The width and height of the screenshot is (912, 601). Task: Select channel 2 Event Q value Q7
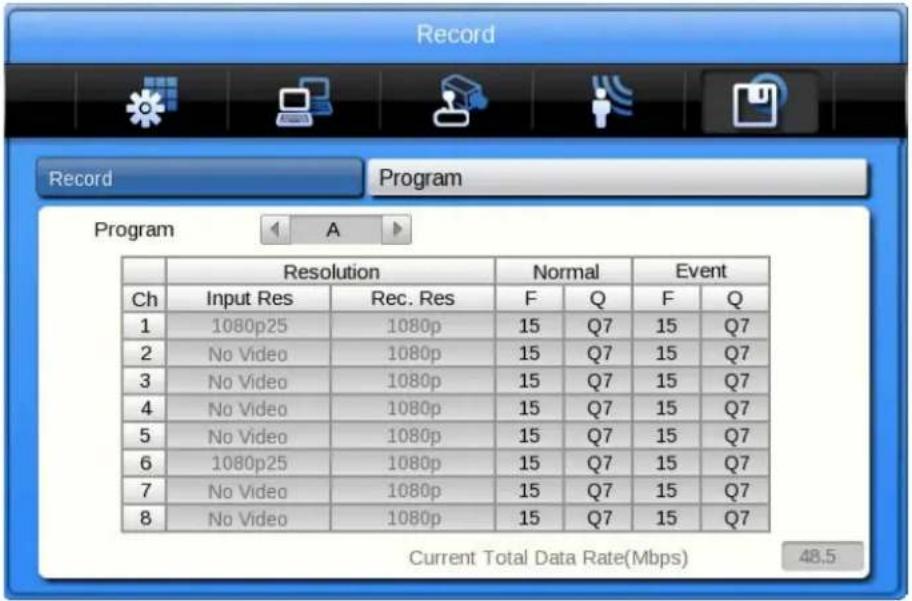(735, 353)
